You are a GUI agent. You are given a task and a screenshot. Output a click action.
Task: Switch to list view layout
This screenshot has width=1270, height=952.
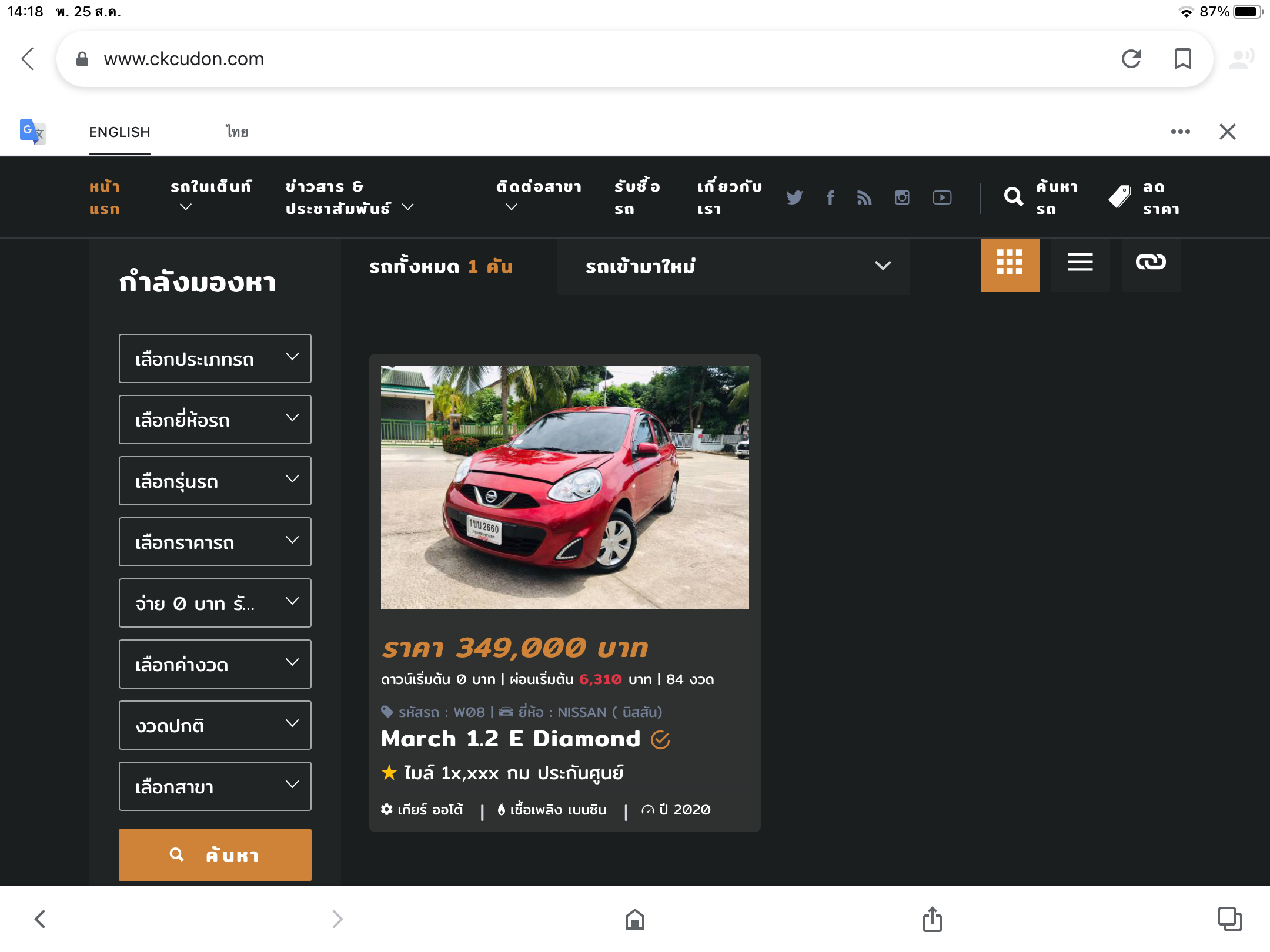[1080, 263]
